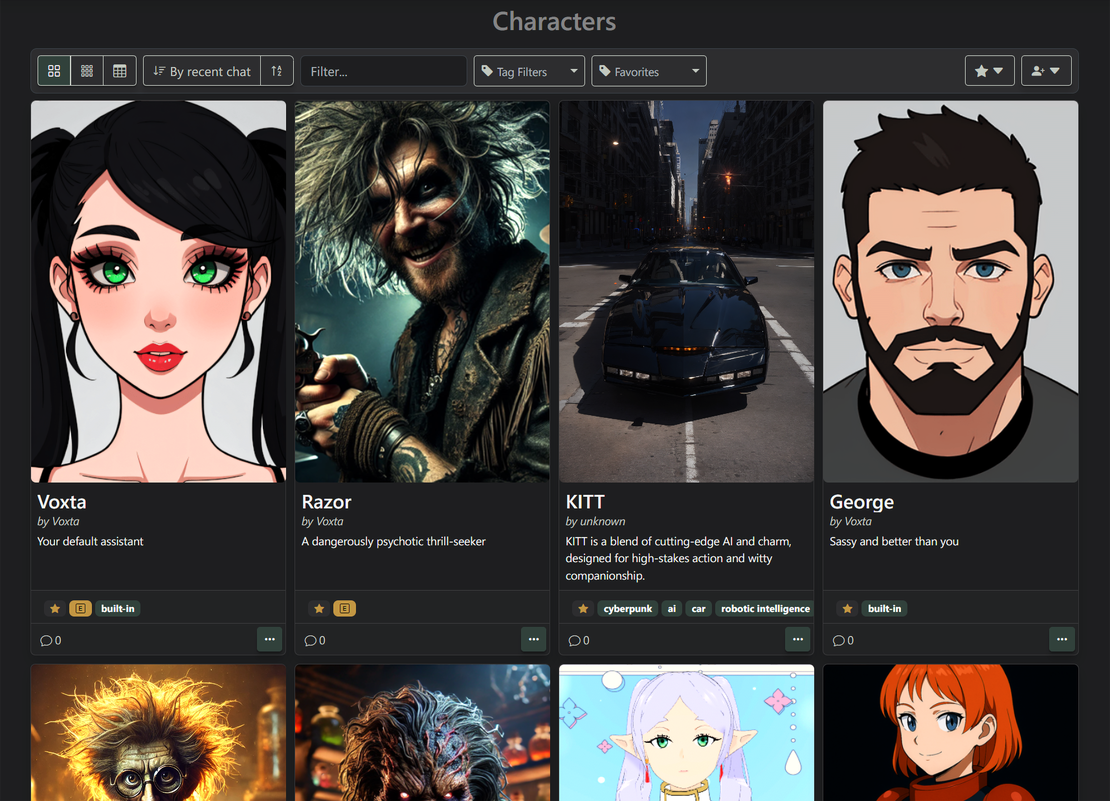Open the add character menu
This screenshot has height=801, width=1110.
1046,71
